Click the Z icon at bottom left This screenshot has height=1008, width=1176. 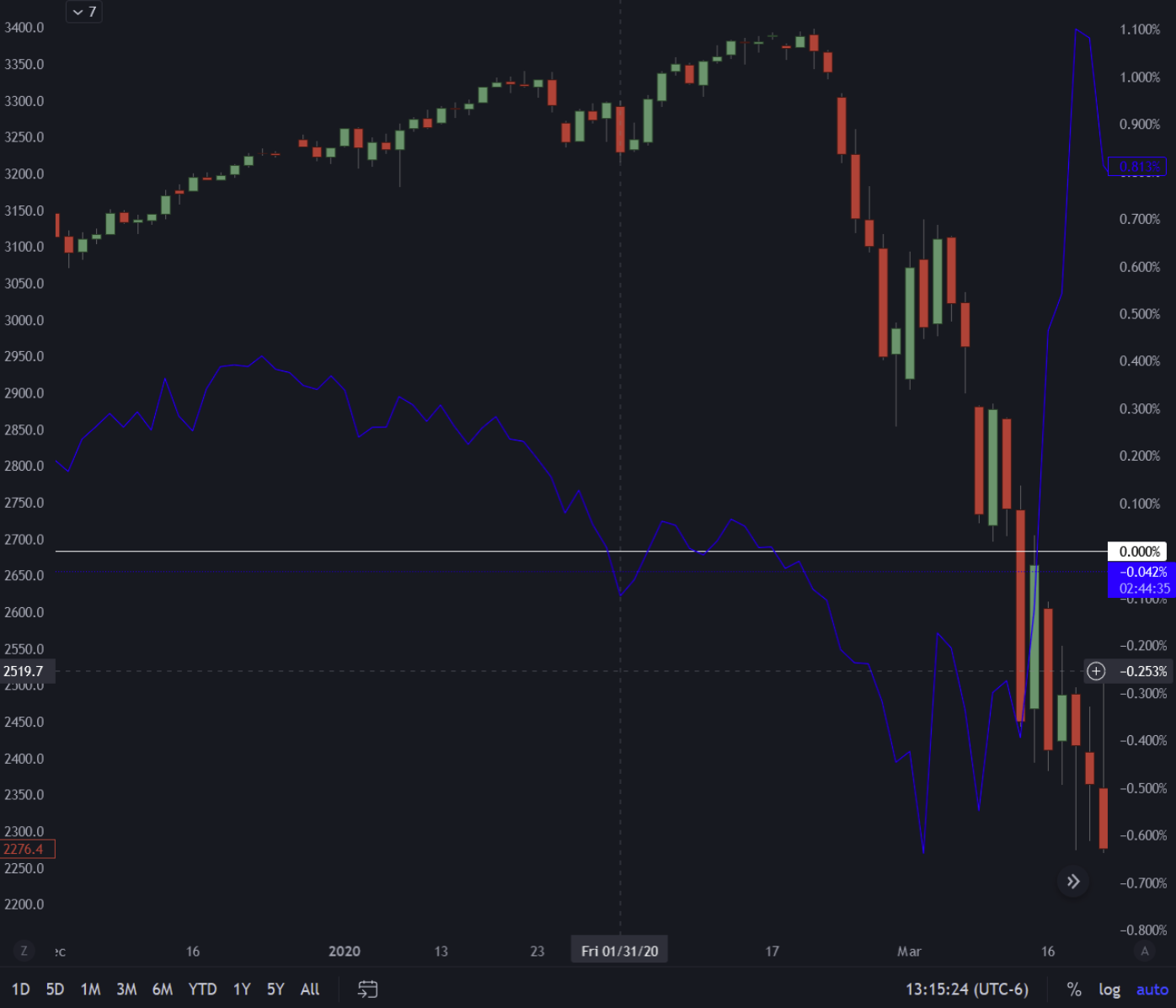click(x=24, y=951)
